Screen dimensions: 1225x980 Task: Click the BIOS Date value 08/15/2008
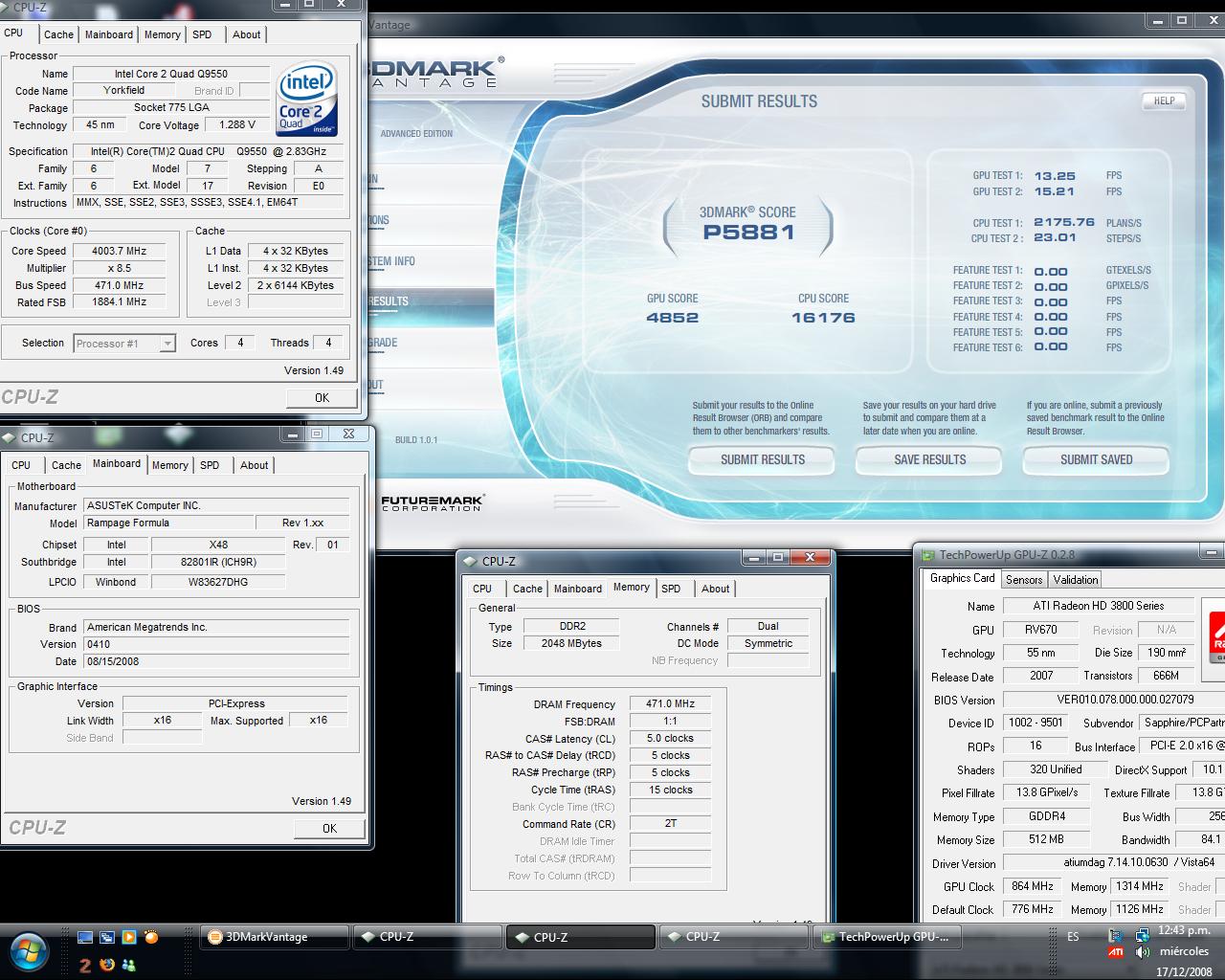point(216,662)
